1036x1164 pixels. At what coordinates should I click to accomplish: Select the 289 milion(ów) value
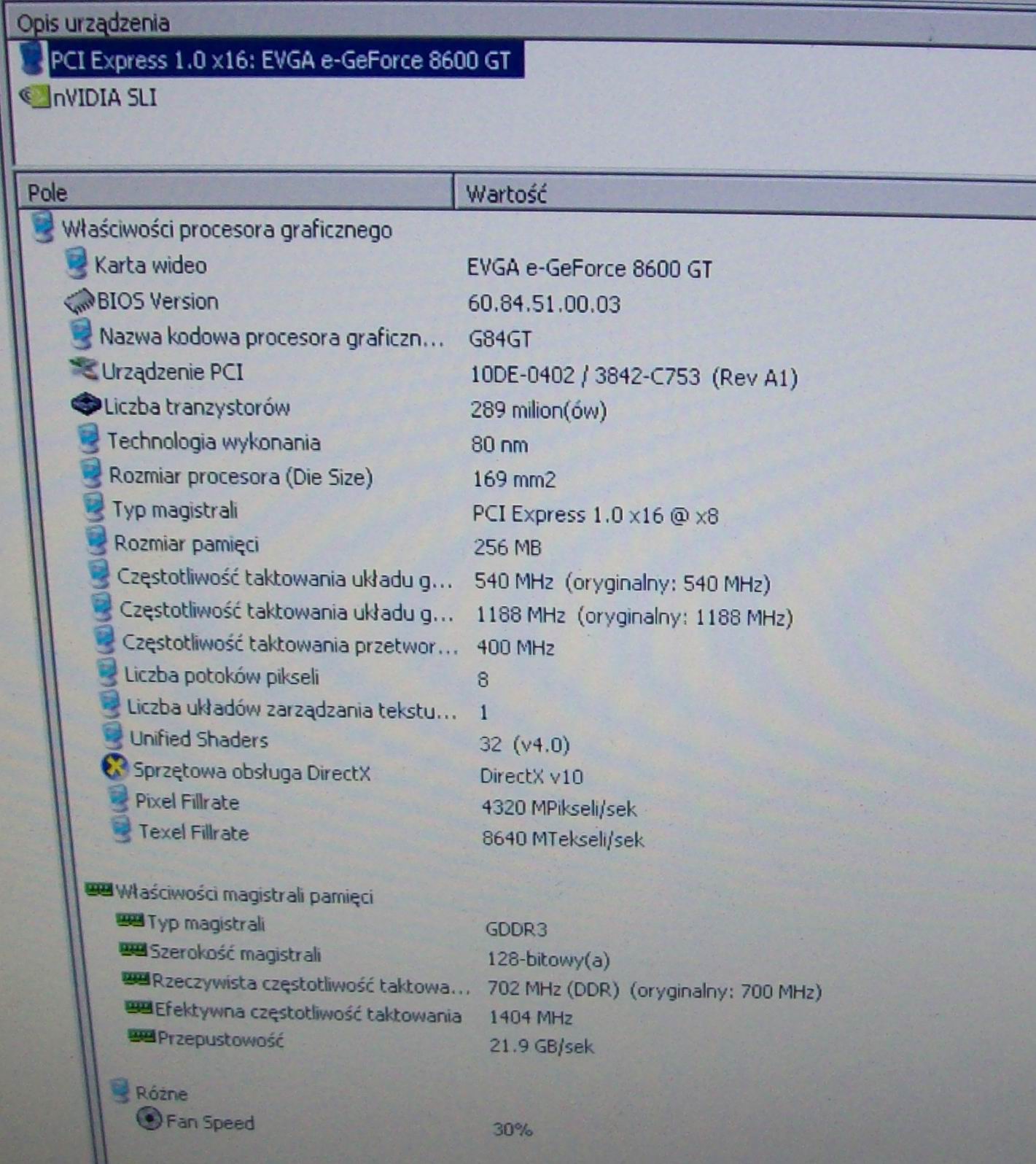tap(539, 411)
